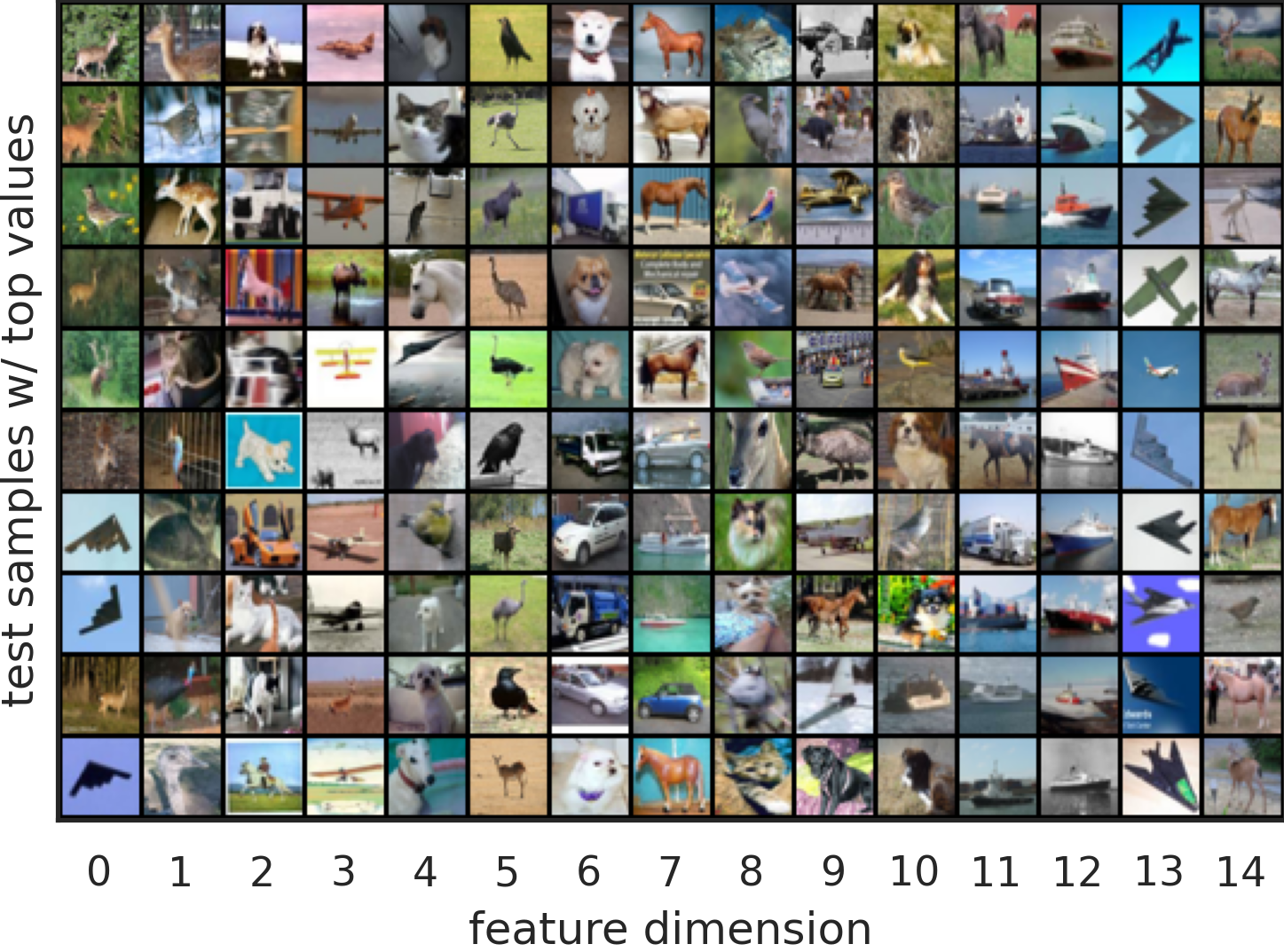Viewport: 1284px width, 952px height.
Task: Click the x-axis tick label '0'
Action: click(x=98, y=871)
